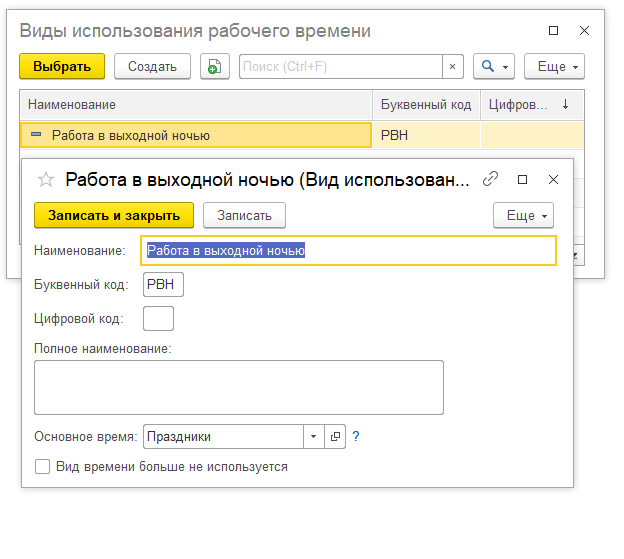Clear the search field with the x icon
The image size is (624, 559).
pos(452,67)
